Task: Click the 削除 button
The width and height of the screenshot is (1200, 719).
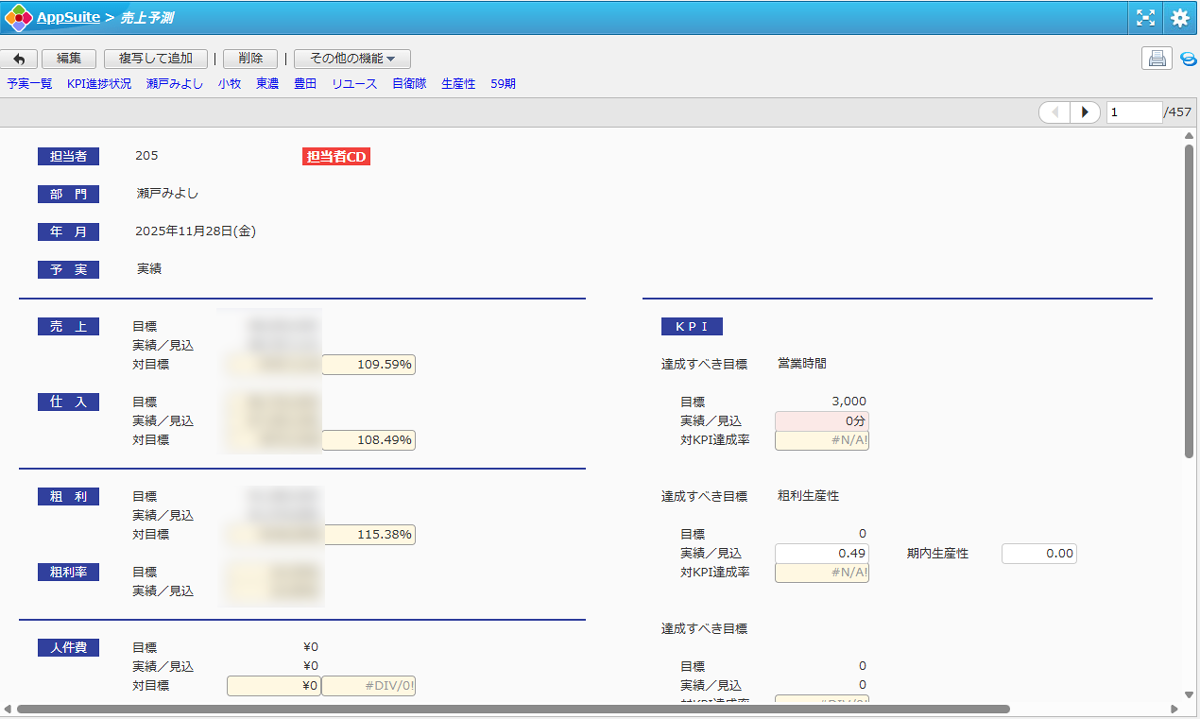Action: point(250,59)
